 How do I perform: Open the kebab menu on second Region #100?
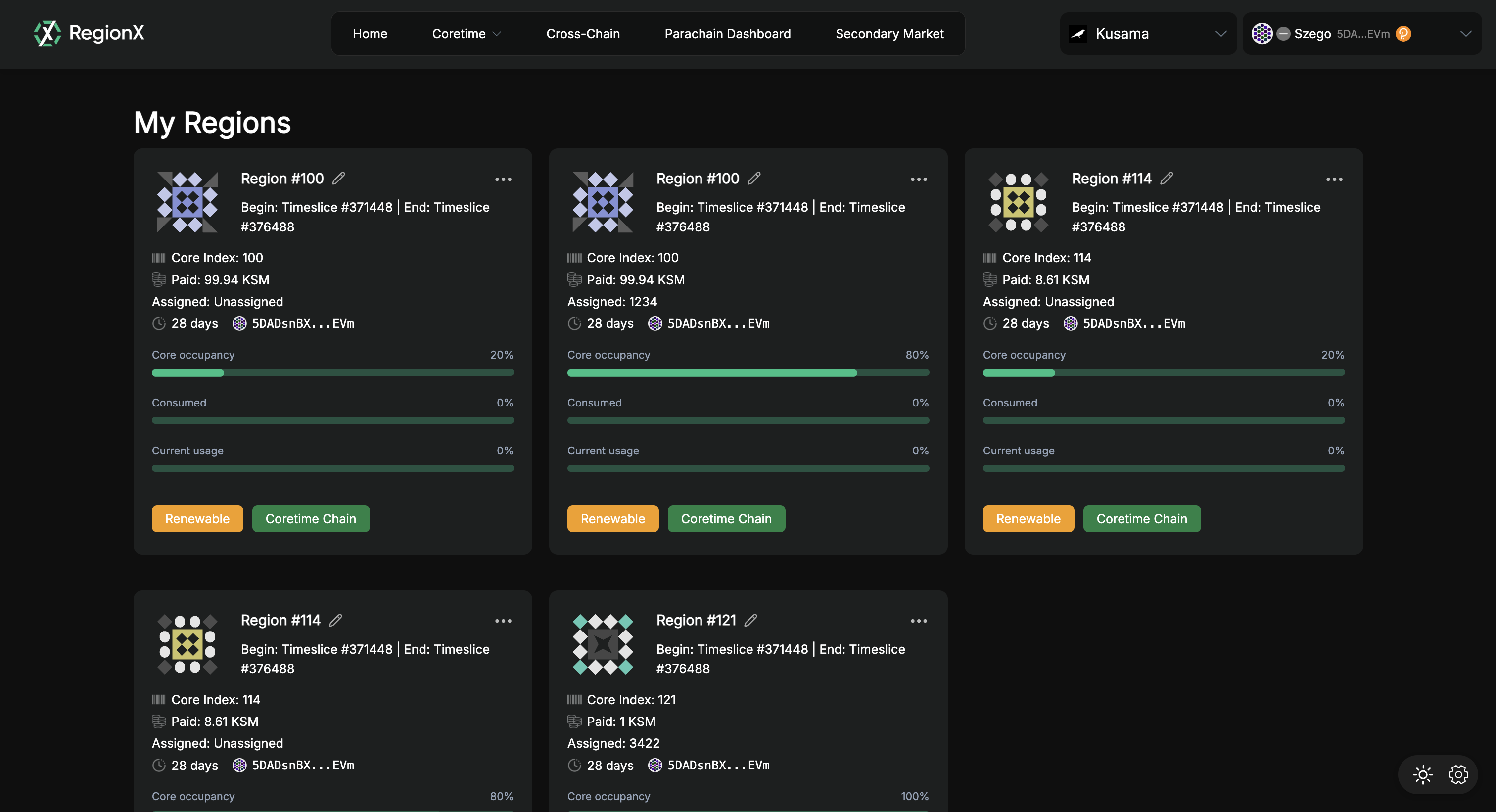(918, 180)
